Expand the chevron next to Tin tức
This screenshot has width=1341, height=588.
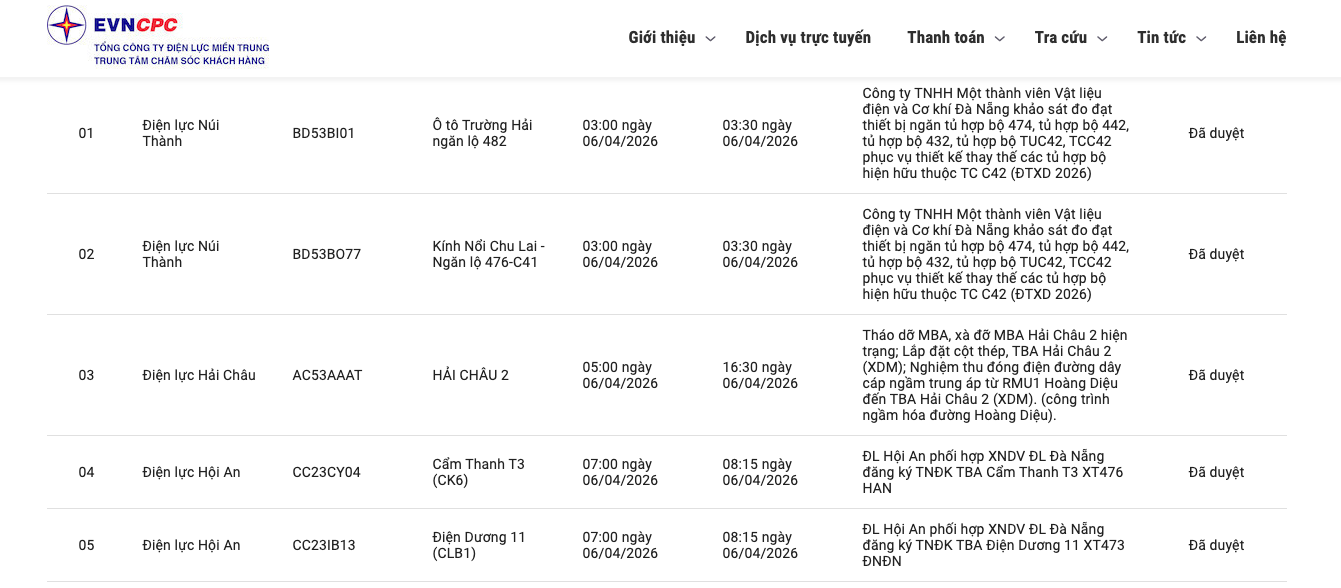[1201, 39]
